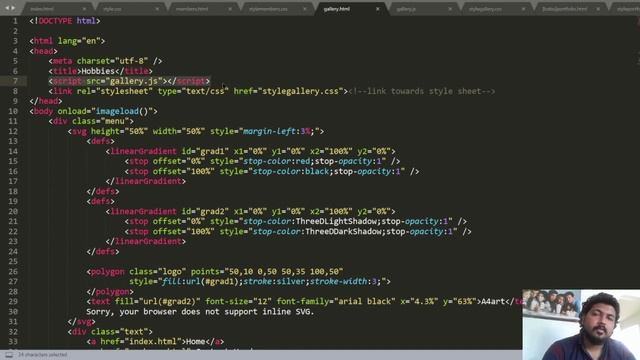Close the members.html tab
The image size is (640, 360).
(230, 9)
